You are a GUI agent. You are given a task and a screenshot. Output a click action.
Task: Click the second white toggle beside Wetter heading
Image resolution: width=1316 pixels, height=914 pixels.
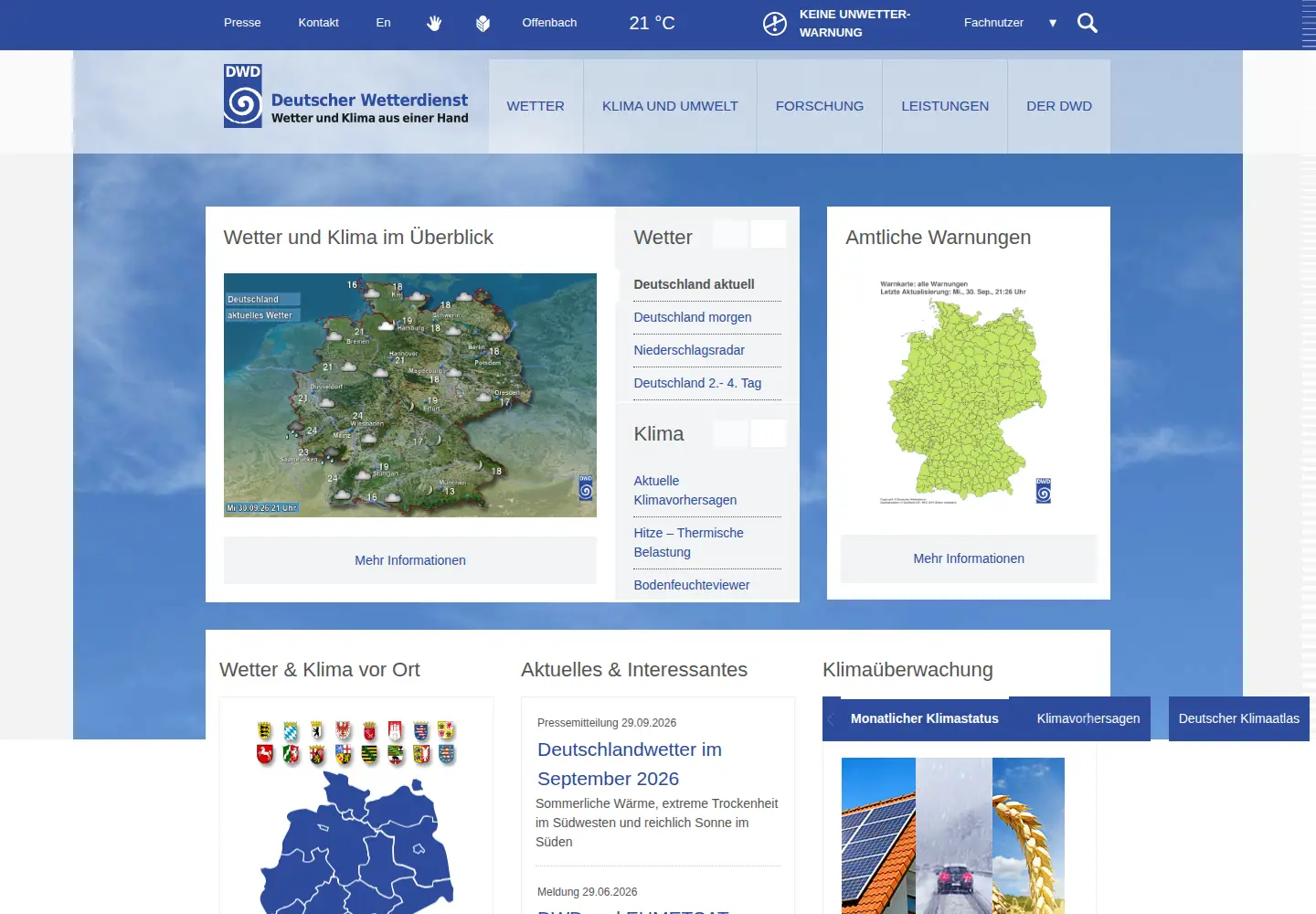point(769,234)
